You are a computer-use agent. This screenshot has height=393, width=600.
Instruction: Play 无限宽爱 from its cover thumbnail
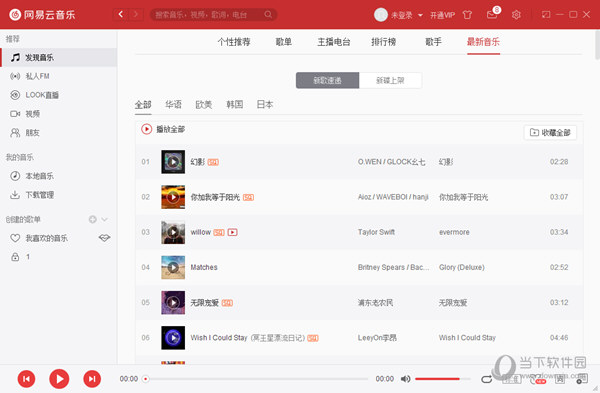click(173, 303)
